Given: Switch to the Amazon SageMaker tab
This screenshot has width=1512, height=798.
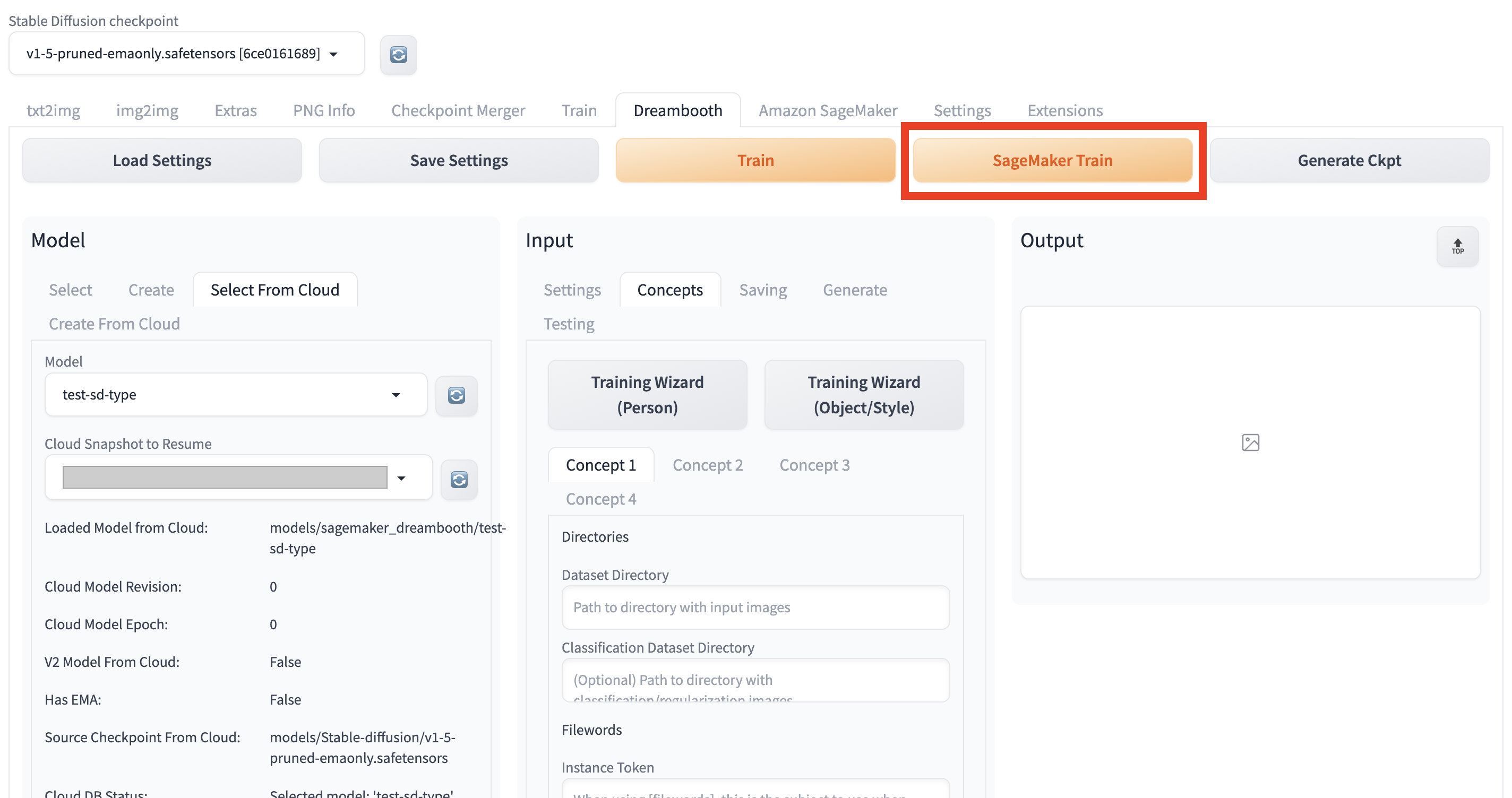Looking at the screenshot, I should (x=827, y=110).
